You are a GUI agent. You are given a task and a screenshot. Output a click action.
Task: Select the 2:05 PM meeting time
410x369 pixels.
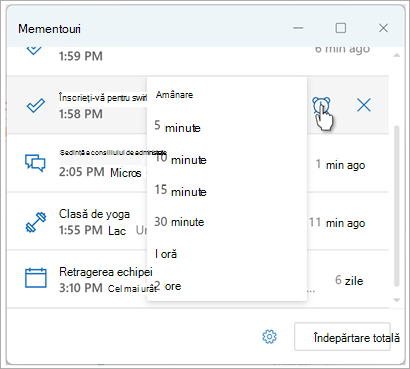[81, 172]
